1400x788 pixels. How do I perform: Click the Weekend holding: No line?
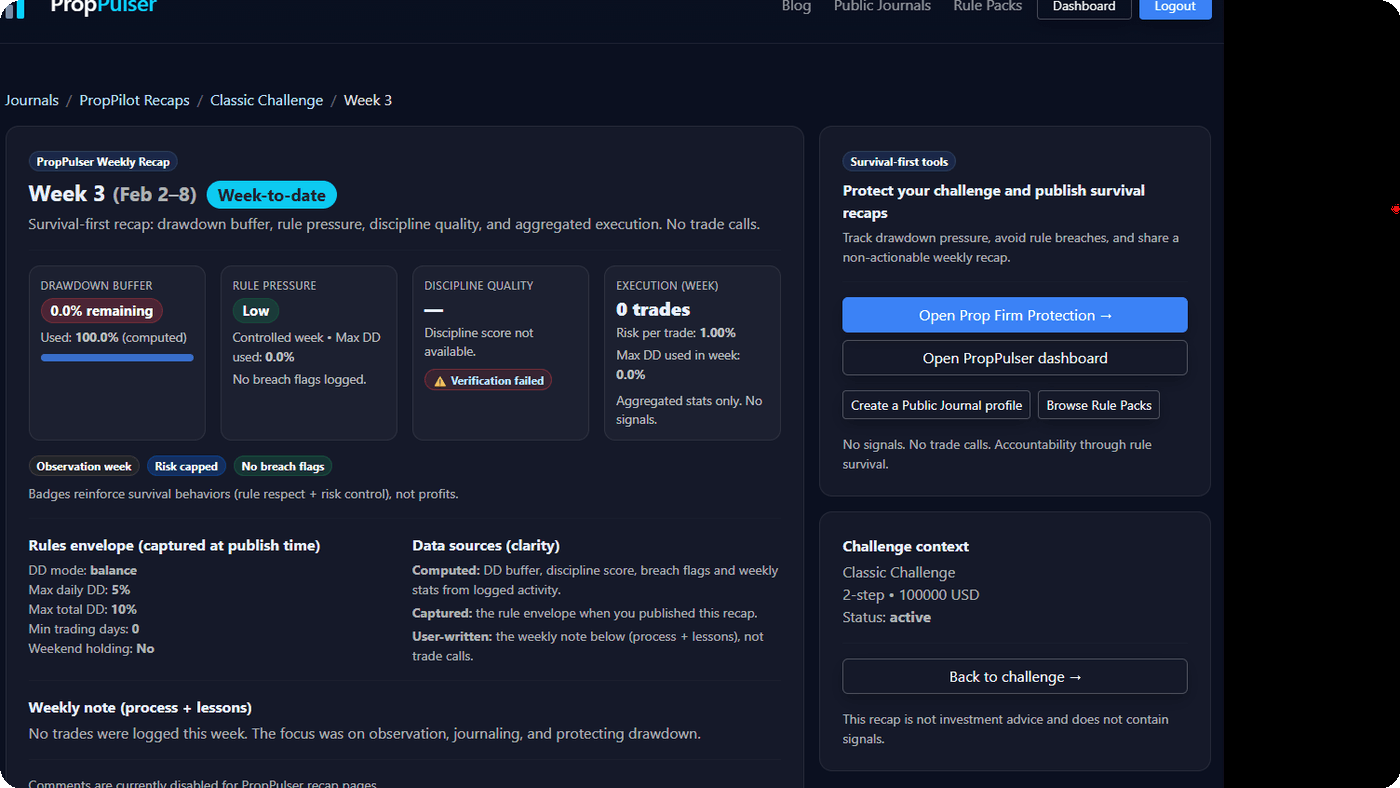click(x=92, y=648)
